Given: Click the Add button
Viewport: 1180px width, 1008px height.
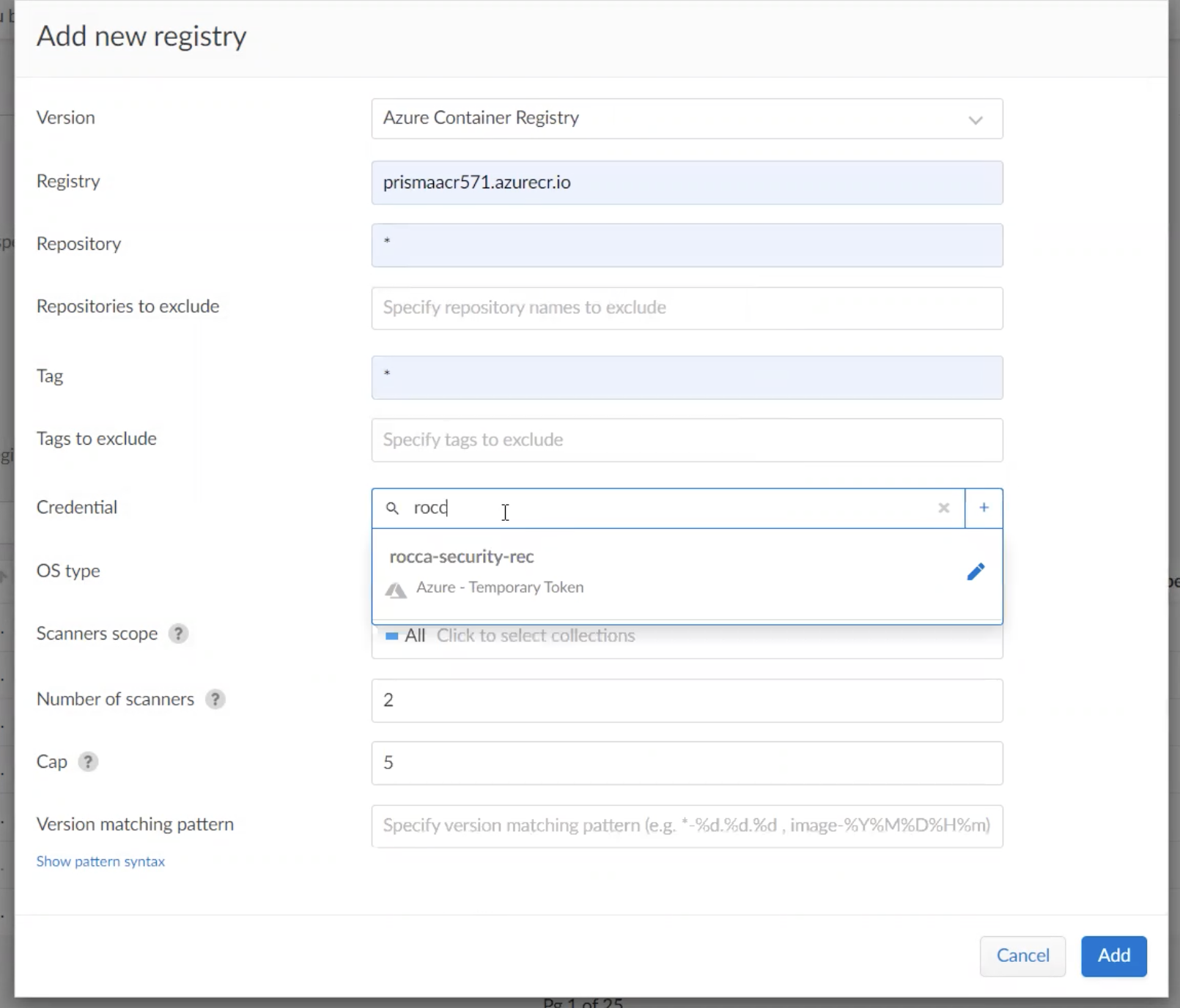Looking at the screenshot, I should tap(1113, 956).
